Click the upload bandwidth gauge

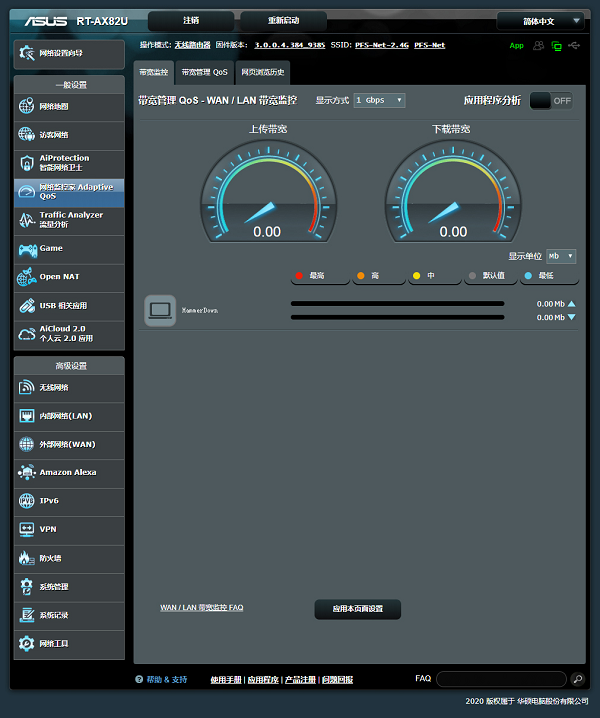click(x=268, y=191)
